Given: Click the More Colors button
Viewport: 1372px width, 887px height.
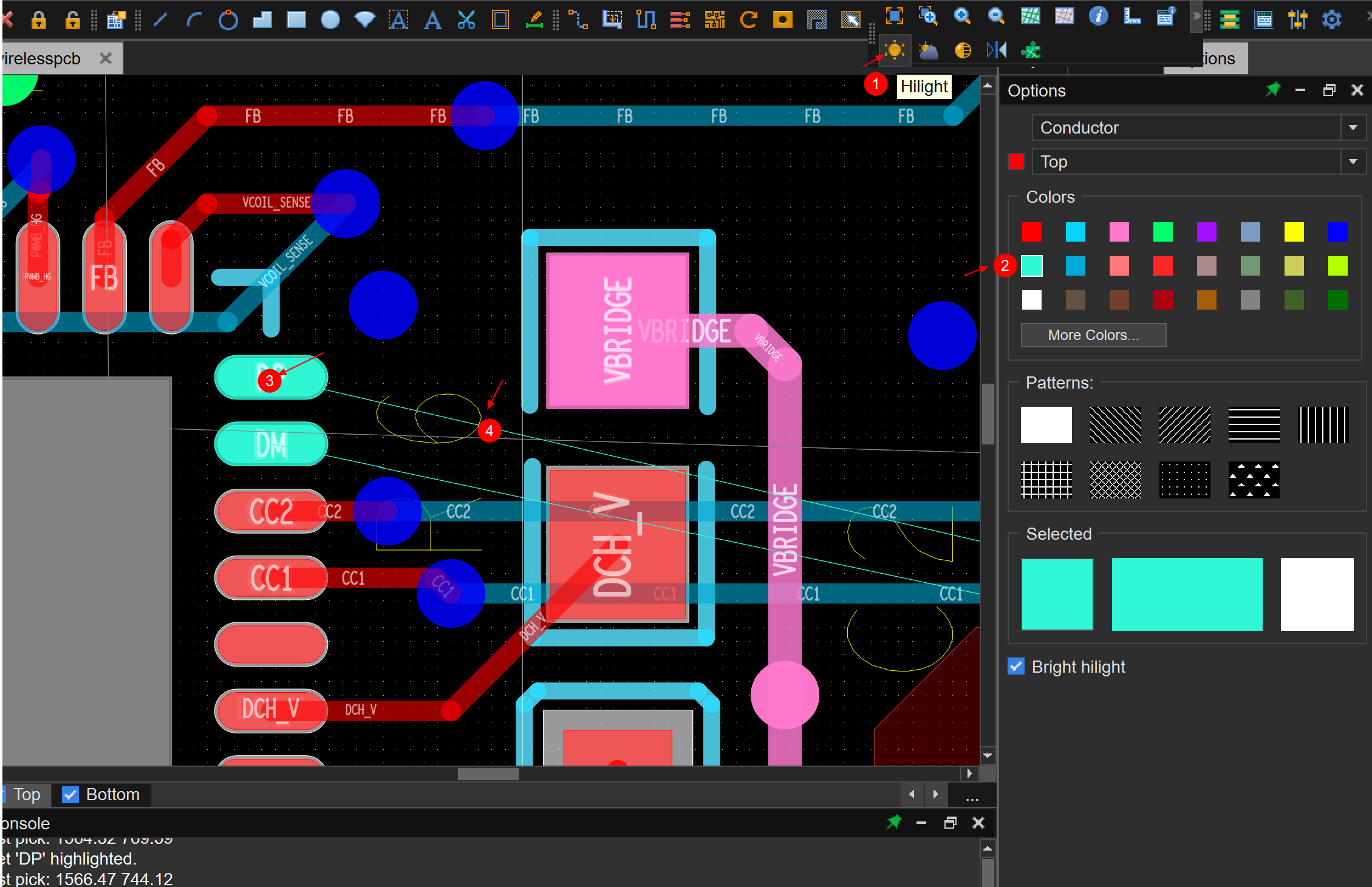Looking at the screenshot, I should [x=1093, y=335].
